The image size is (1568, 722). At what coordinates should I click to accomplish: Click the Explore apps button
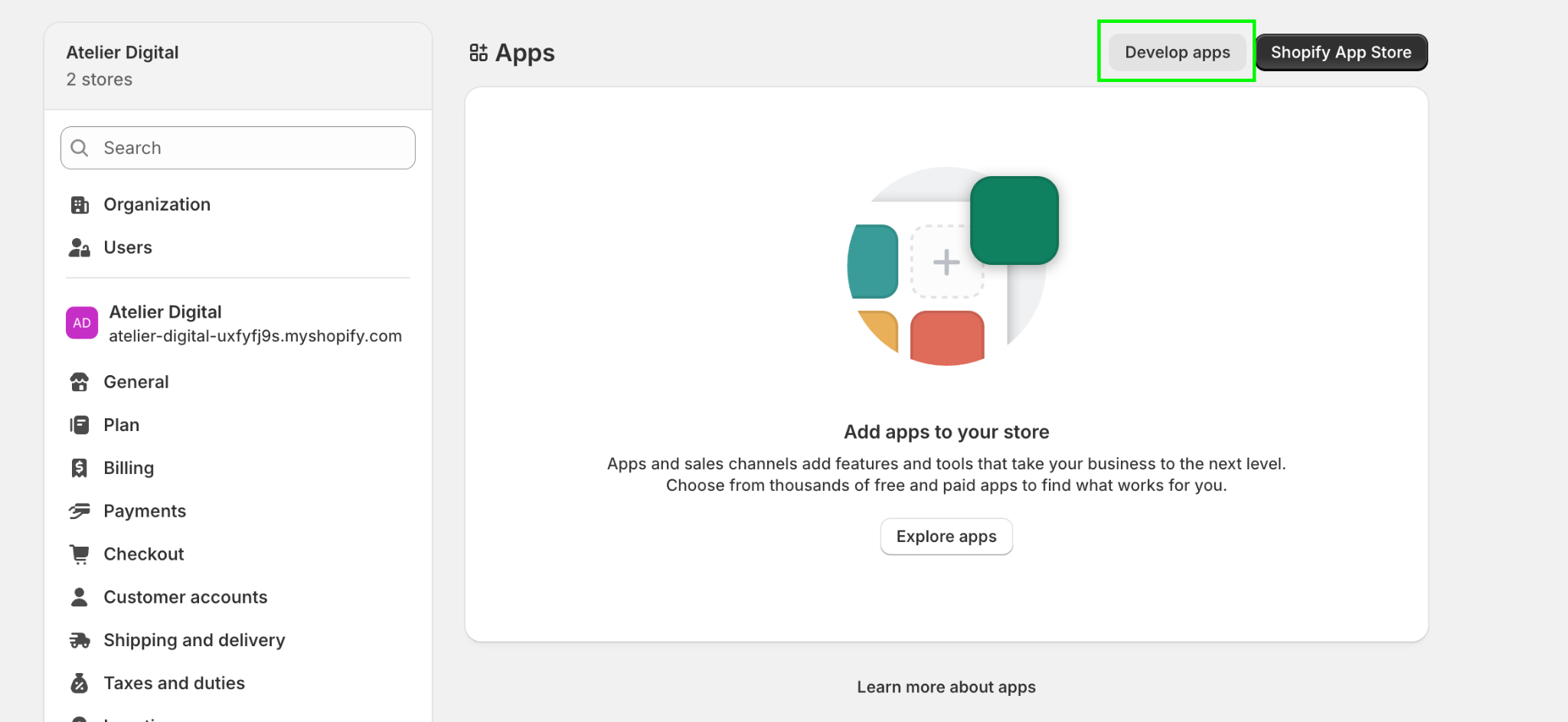[x=946, y=537]
